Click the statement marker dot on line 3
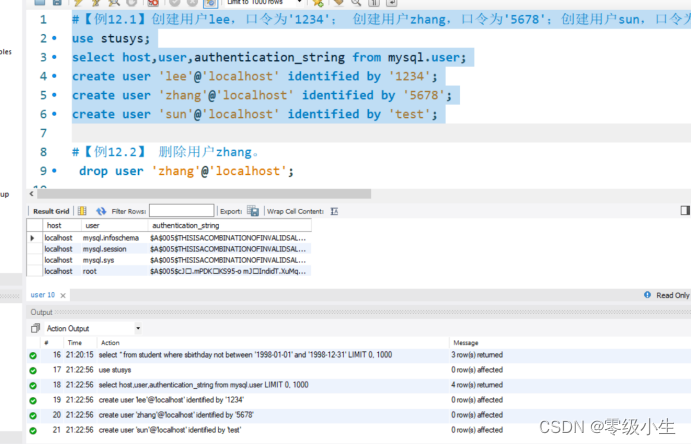Viewport: 691px width, 445px height. 54,57
